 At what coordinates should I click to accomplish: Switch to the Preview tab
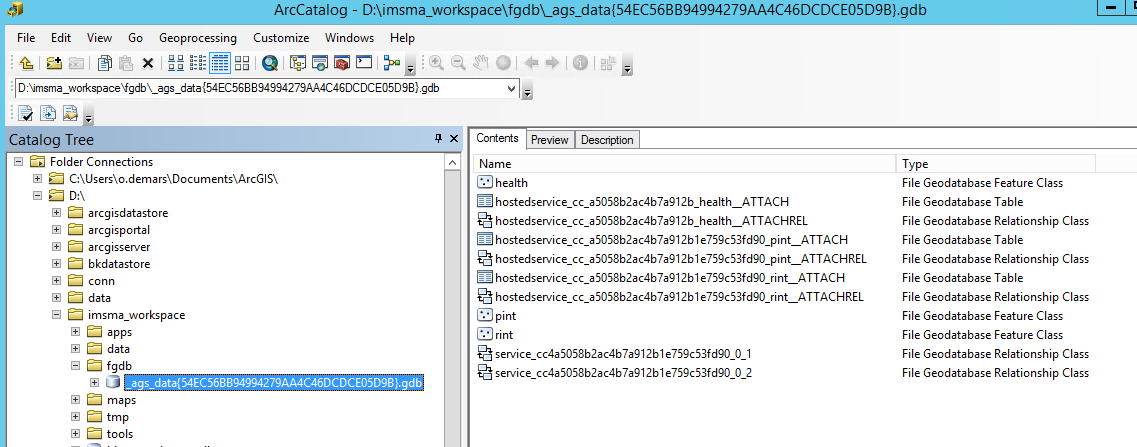point(550,140)
